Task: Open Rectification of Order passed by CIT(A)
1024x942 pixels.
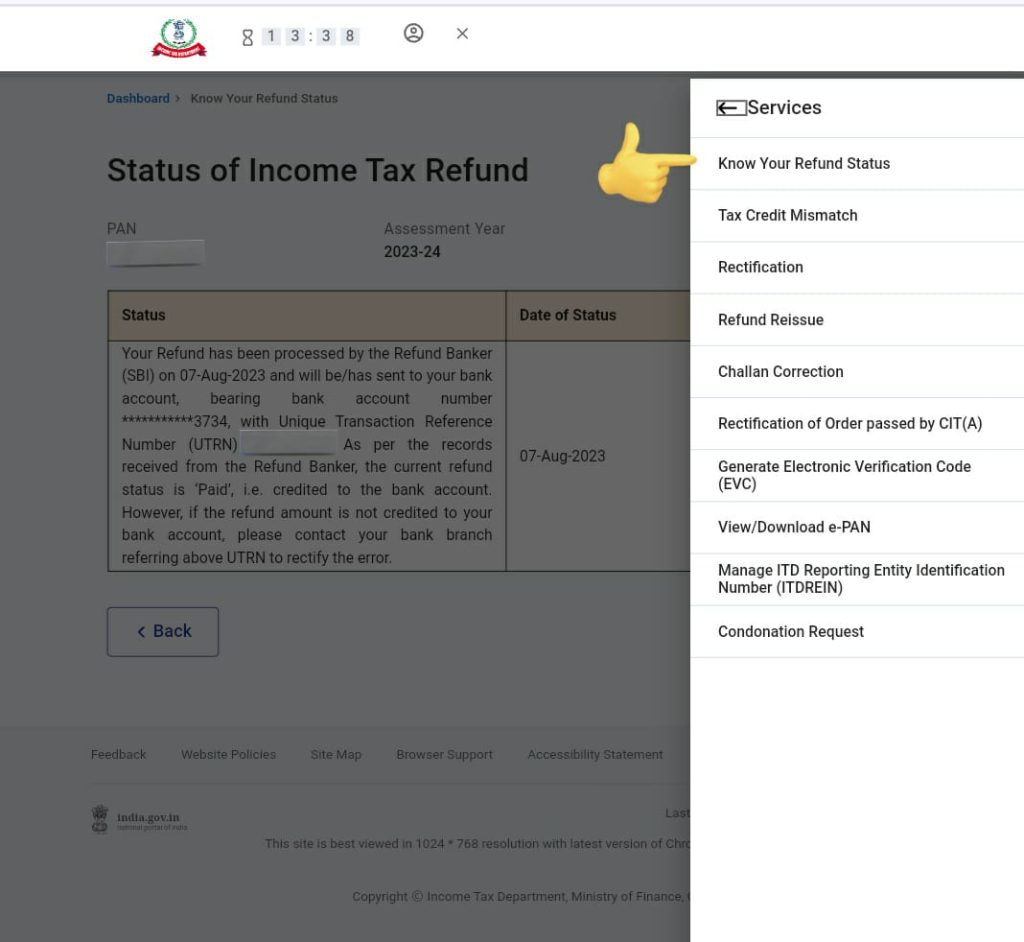Action: 849,423
